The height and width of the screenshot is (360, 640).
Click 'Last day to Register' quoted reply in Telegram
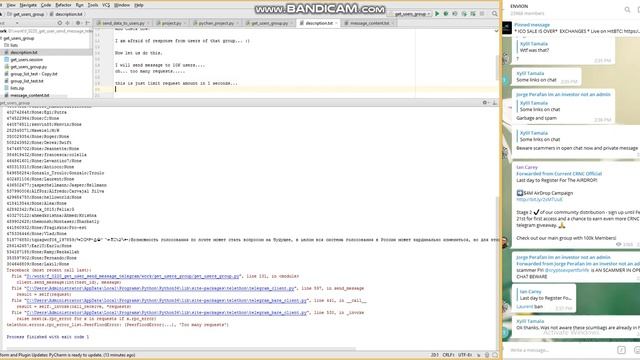tap(545, 295)
